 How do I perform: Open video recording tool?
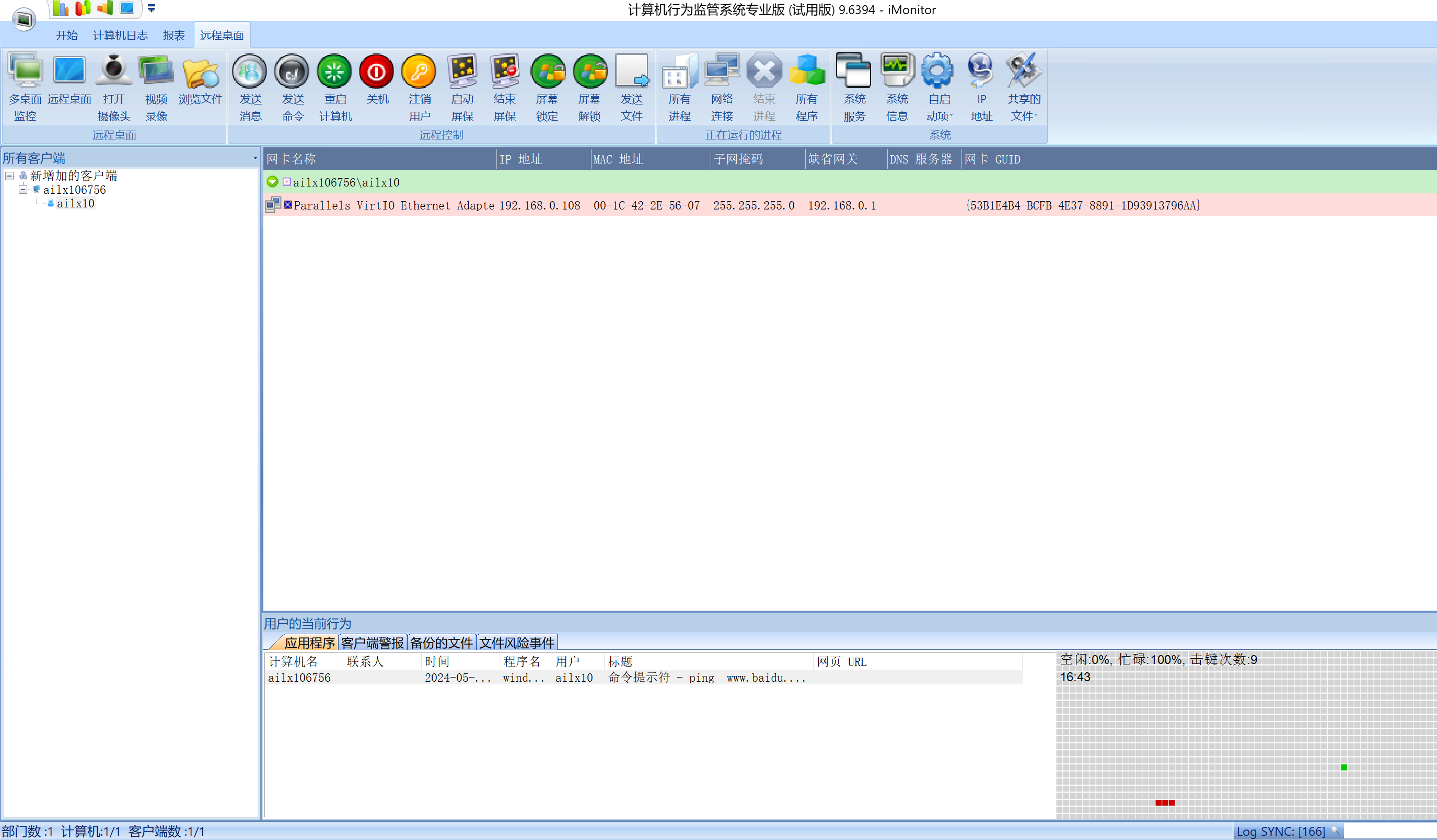tap(156, 87)
